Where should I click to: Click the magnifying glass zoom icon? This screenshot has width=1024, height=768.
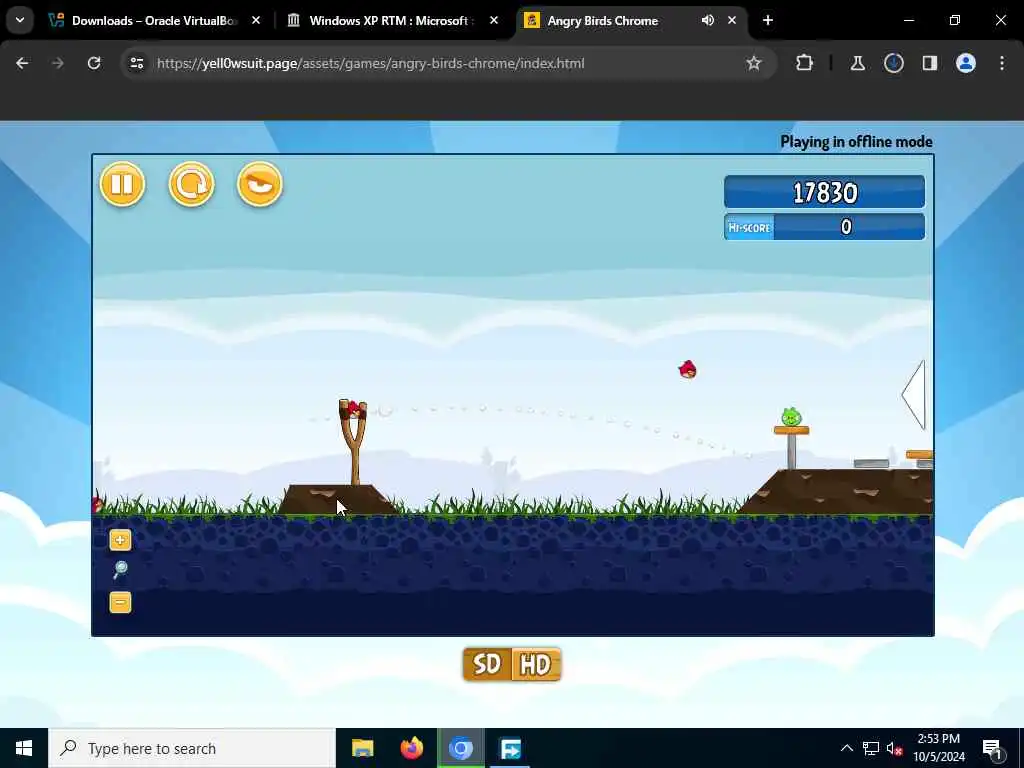[120, 570]
